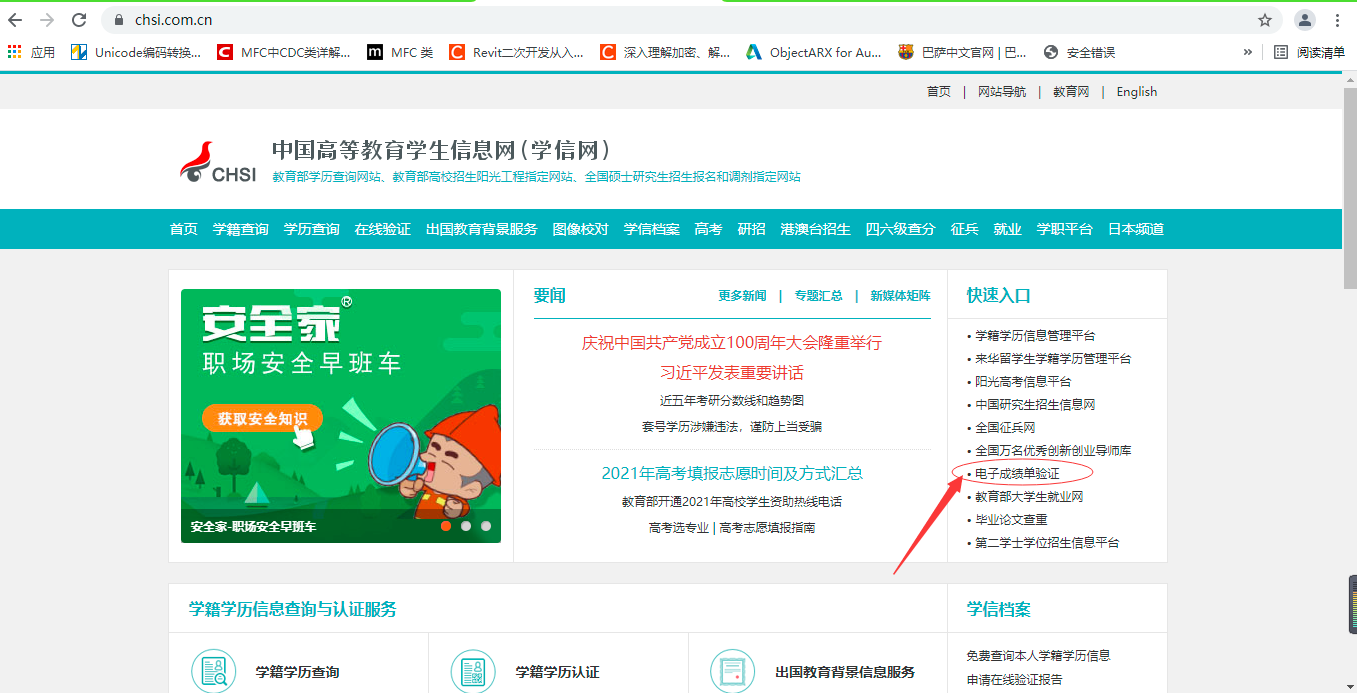Open the Chrome profile avatar

coord(1305,20)
